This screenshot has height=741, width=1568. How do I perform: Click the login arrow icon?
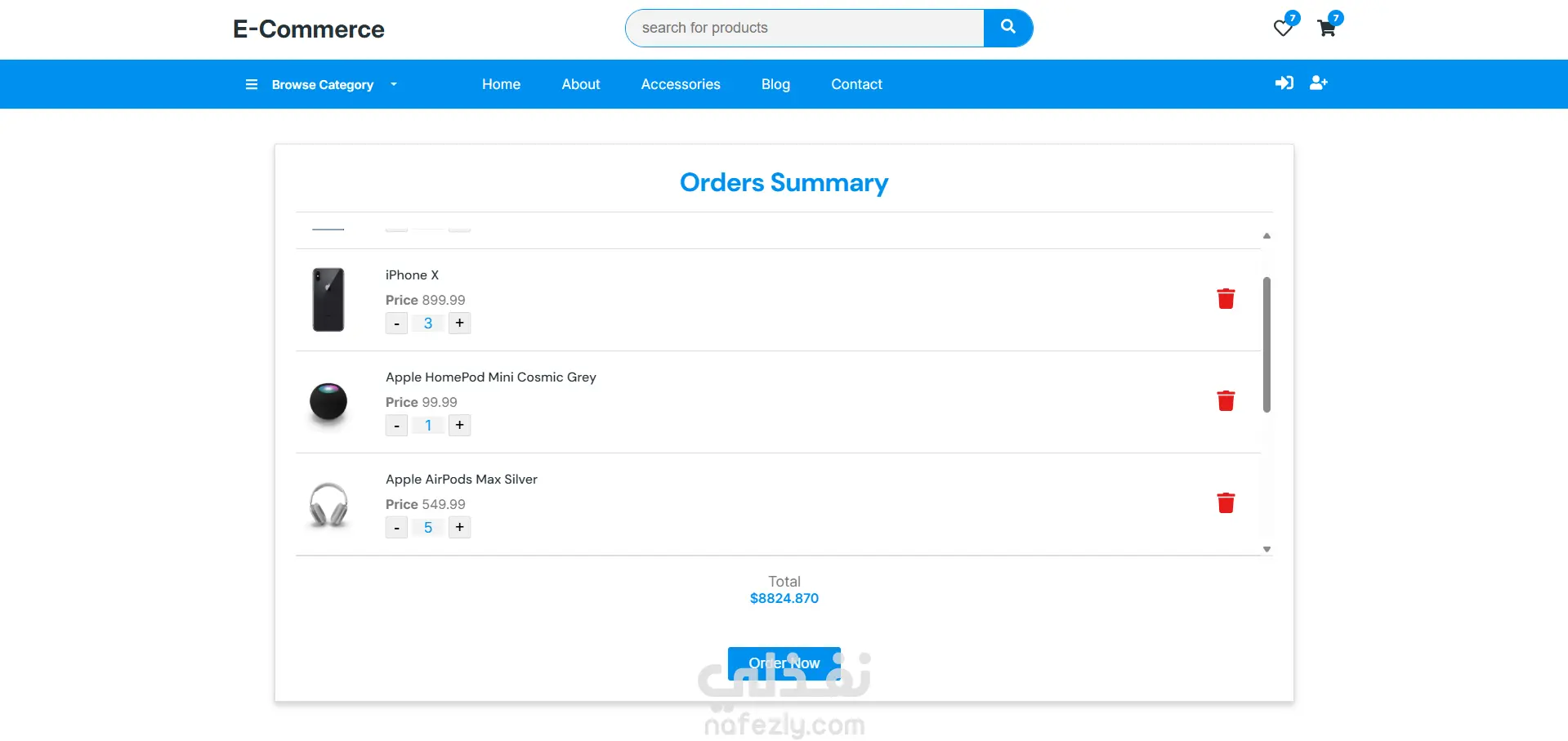(x=1284, y=83)
